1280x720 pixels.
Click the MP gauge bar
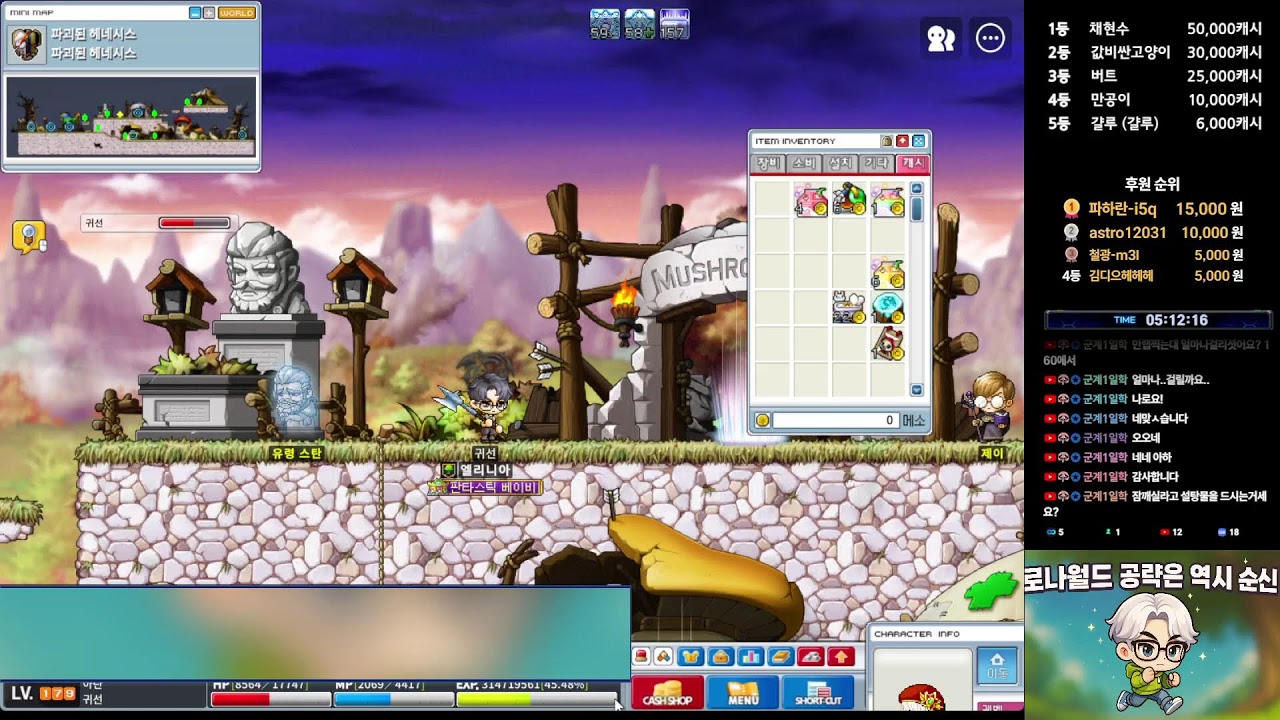pos(393,700)
